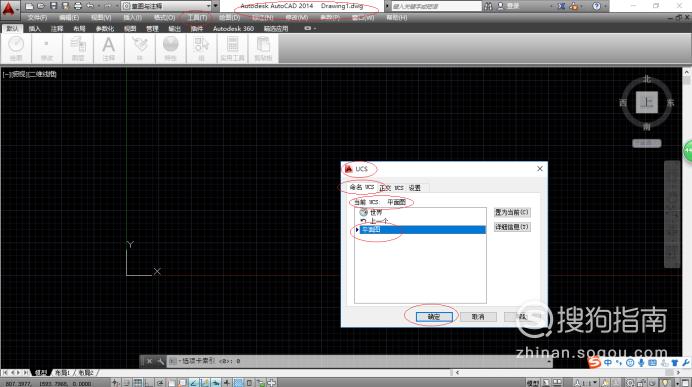Select the 世界 entry in UCS list
692x387 pixels.
tap(376, 213)
